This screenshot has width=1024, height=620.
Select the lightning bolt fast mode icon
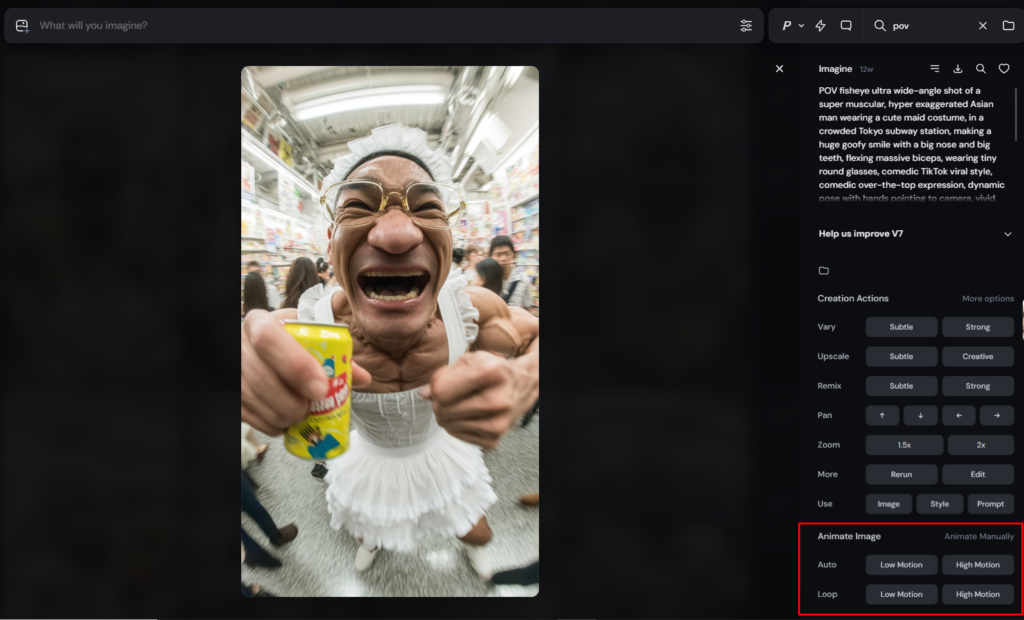820,25
